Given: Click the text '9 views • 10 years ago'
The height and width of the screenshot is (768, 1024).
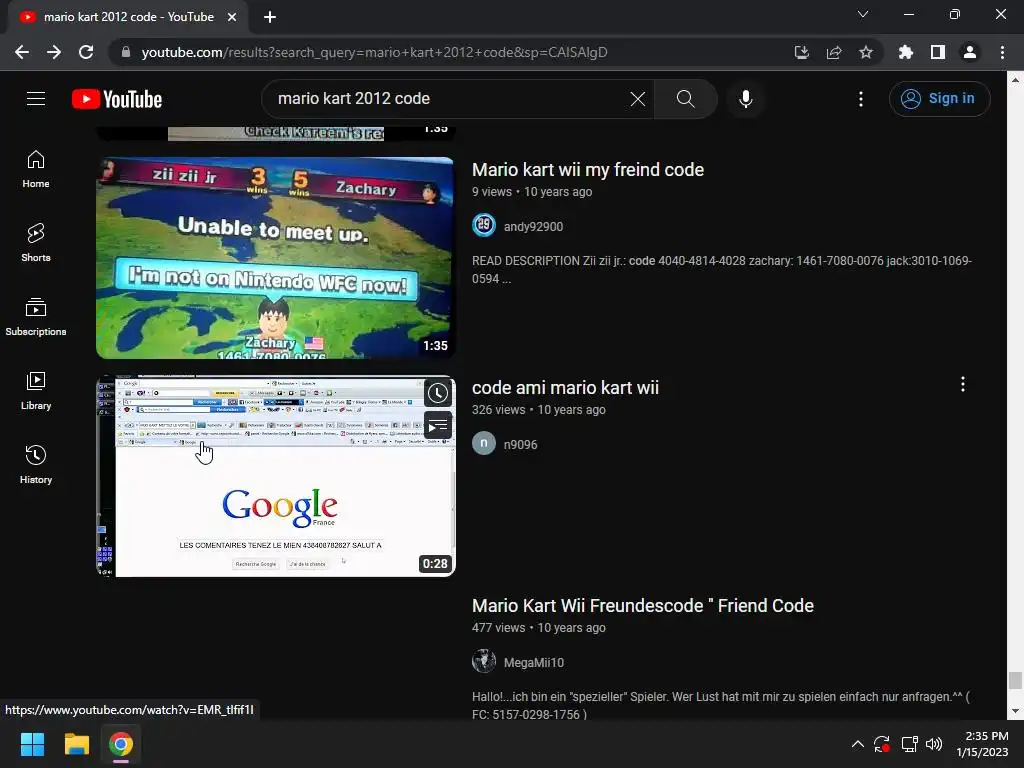Looking at the screenshot, I should tap(532, 192).
